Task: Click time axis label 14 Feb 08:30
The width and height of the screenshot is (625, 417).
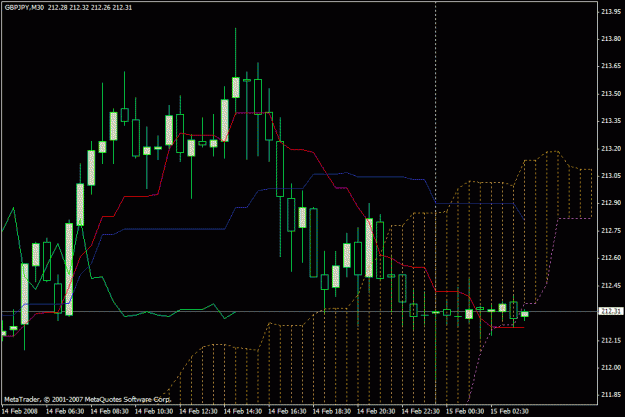Action: click(x=110, y=411)
